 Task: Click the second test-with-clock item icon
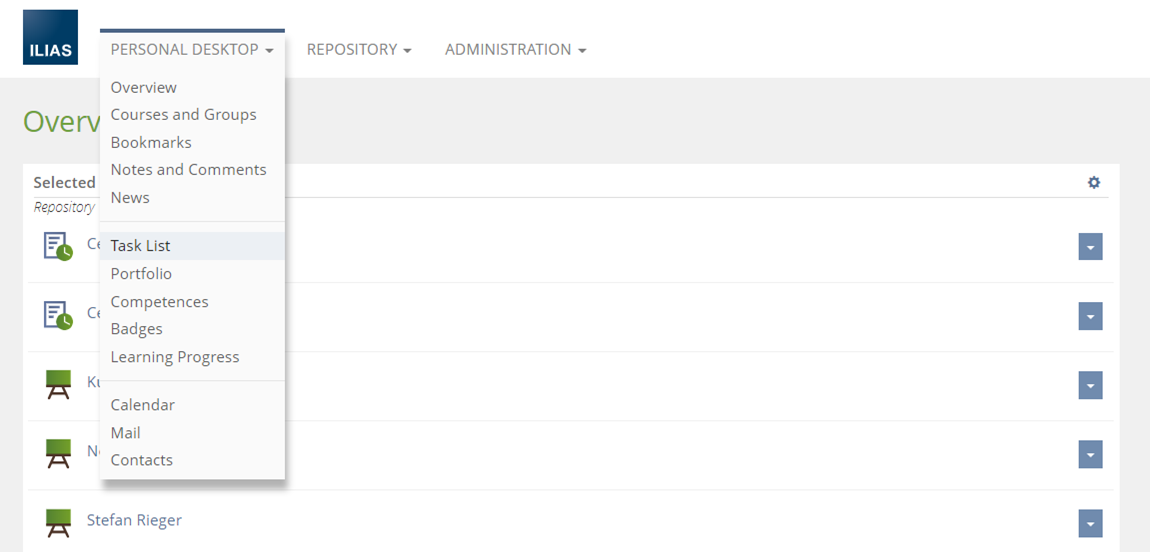pyautogui.click(x=58, y=315)
